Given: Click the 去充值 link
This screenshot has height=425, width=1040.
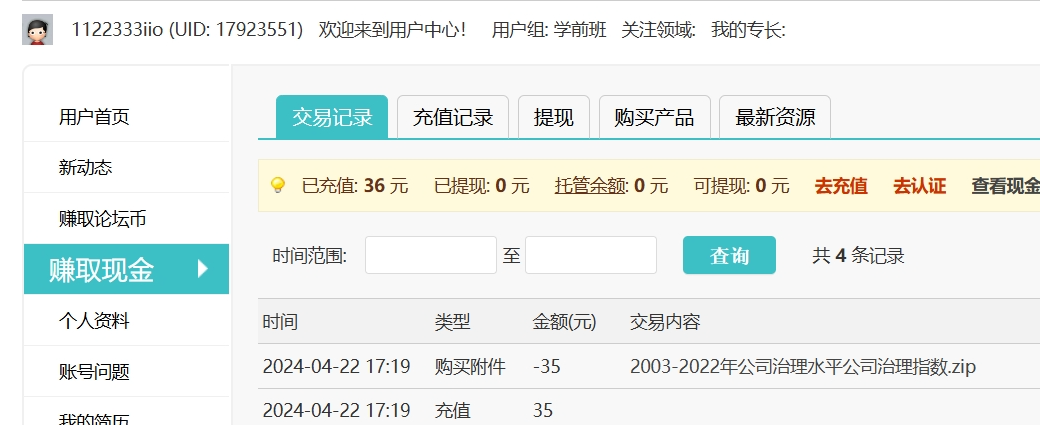Looking at the screenshot, I should coord(841,186).
